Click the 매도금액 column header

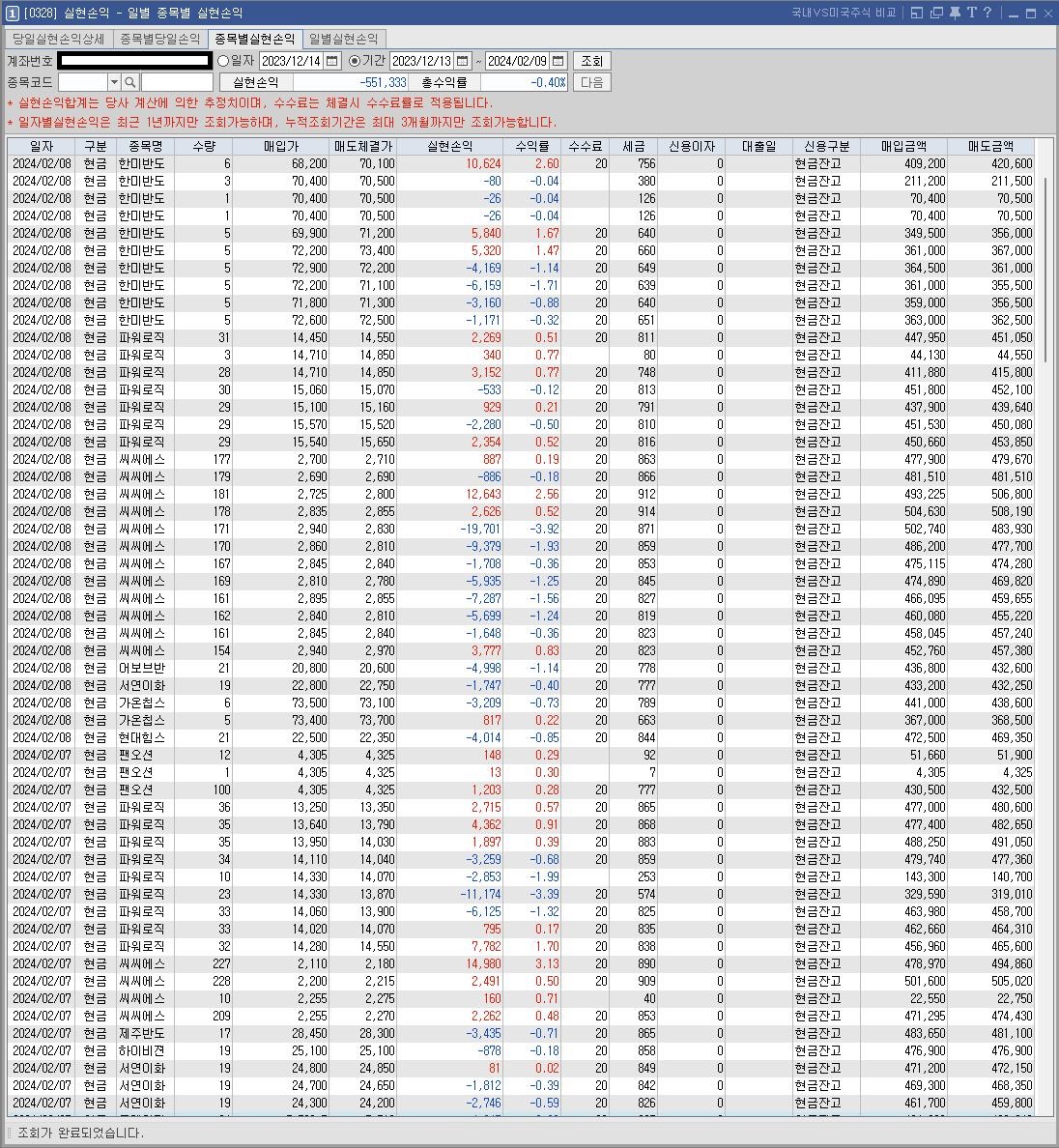[990, 147]
